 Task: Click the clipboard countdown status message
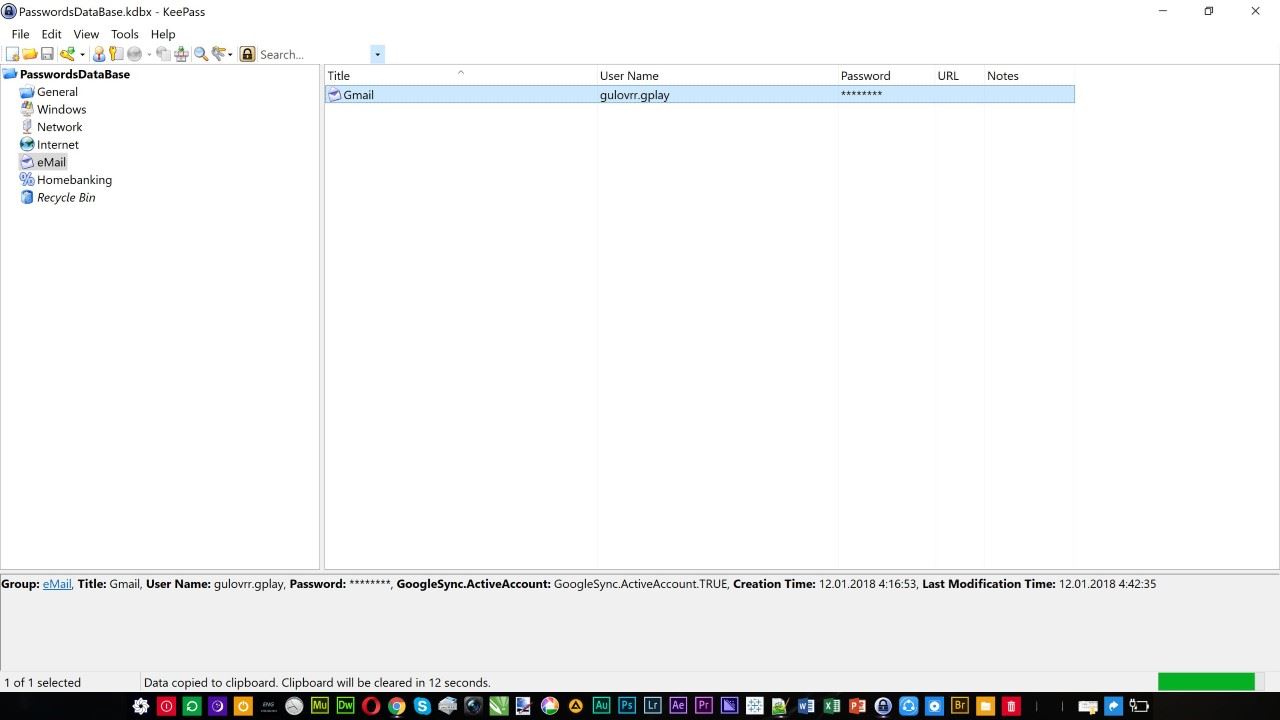pyautogui.click(x=317, y=683)
